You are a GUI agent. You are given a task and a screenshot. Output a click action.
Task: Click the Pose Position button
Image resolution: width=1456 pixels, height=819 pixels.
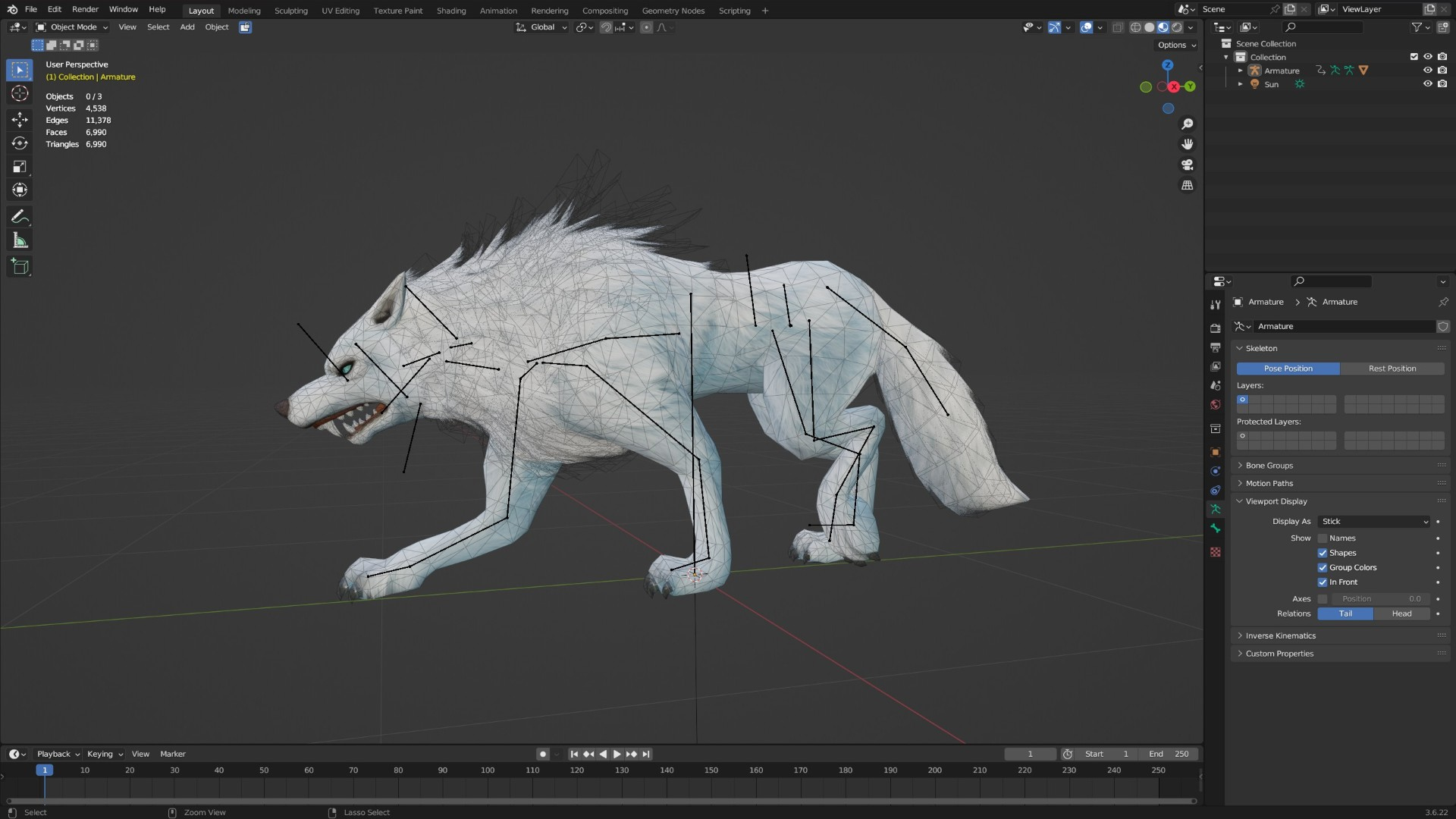point(1288,369)
